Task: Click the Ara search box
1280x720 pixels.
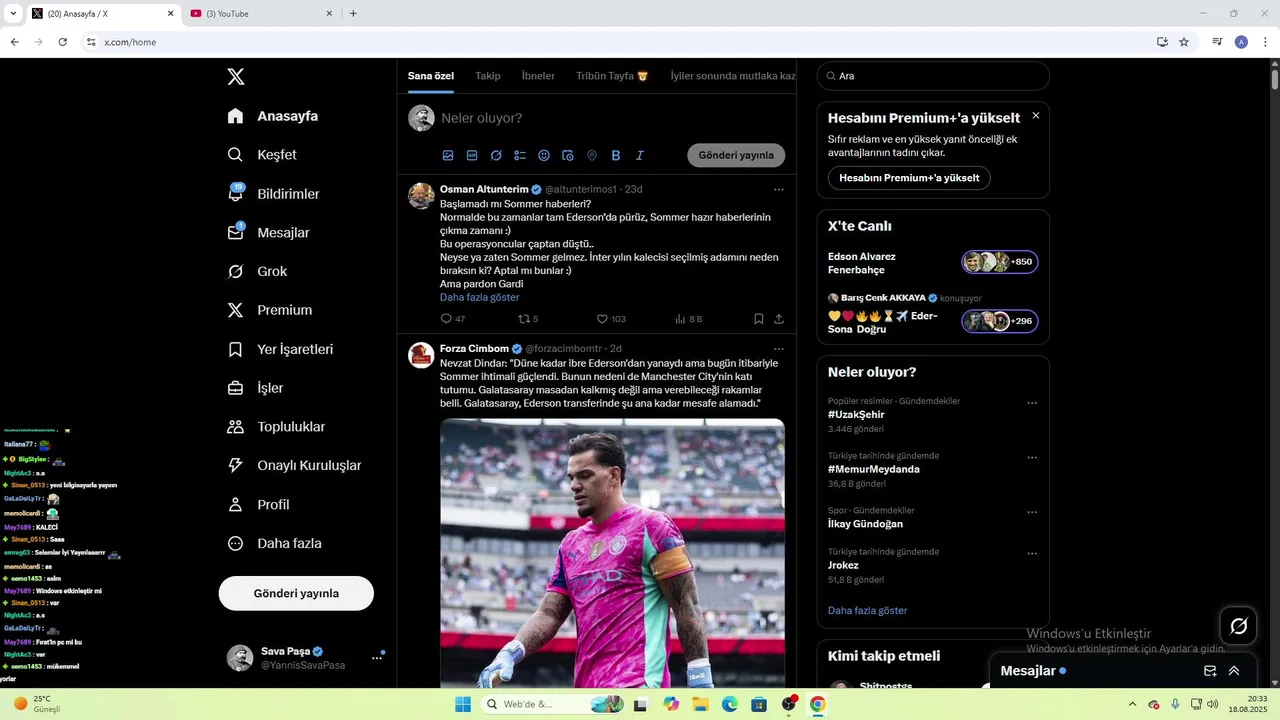Action: coord(933,76)
